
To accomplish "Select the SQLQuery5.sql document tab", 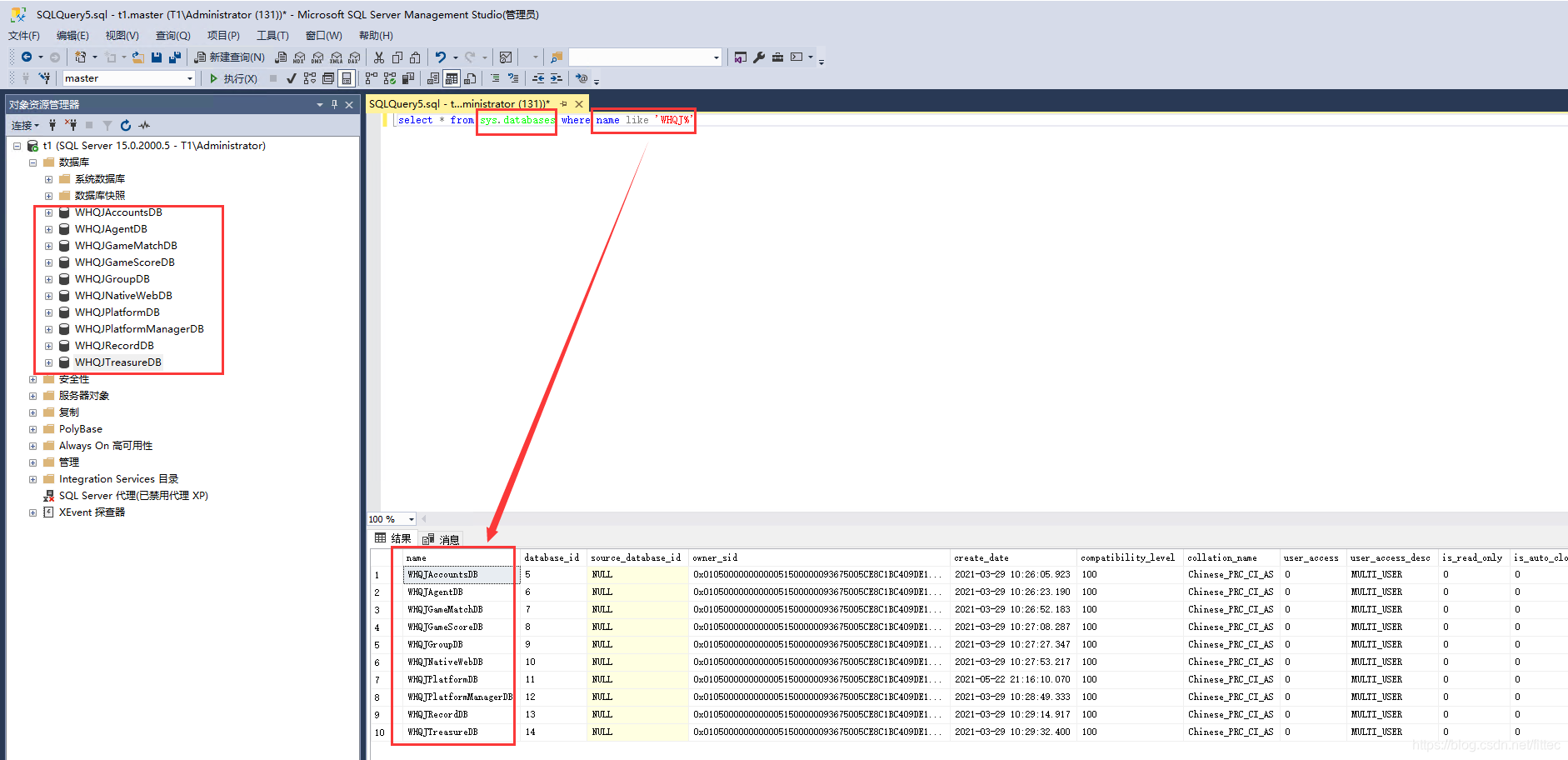I will click(459, 104).
